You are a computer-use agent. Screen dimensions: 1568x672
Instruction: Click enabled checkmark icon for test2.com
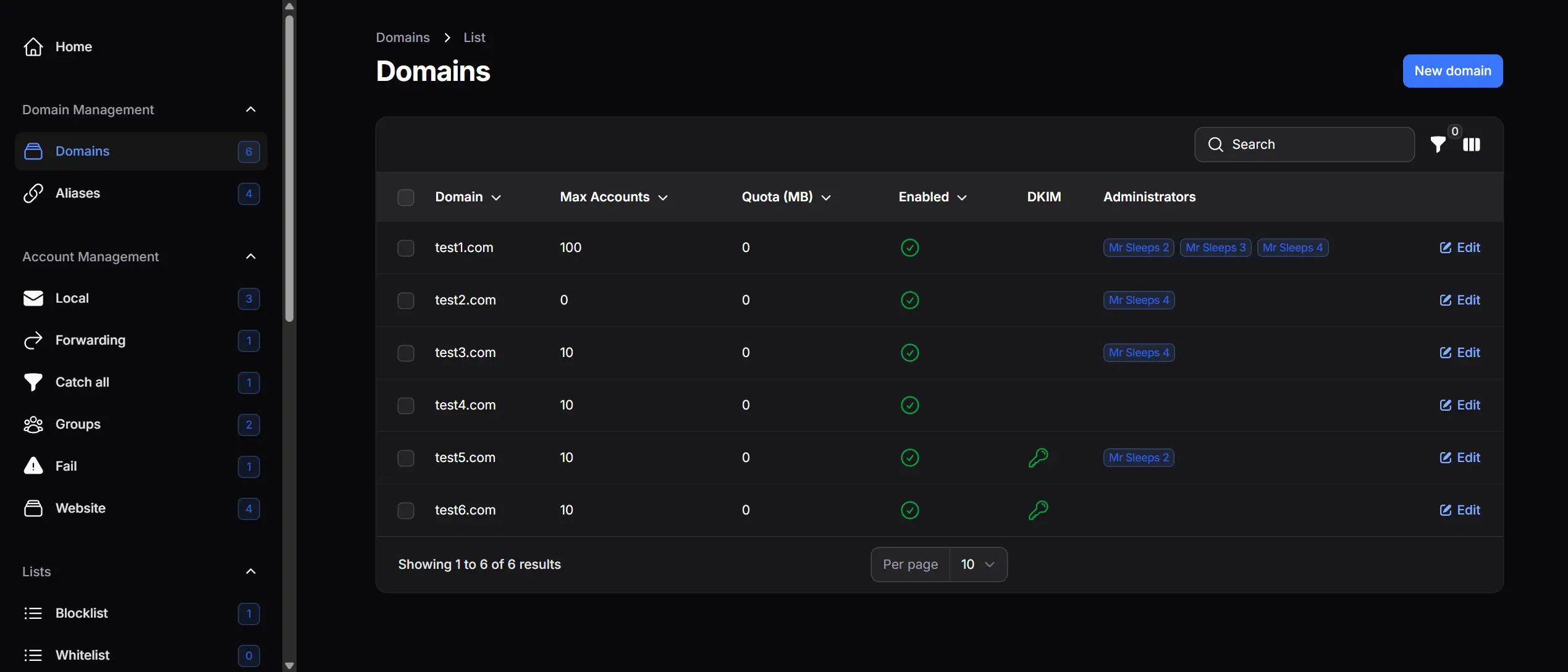(x=910, y=300)
